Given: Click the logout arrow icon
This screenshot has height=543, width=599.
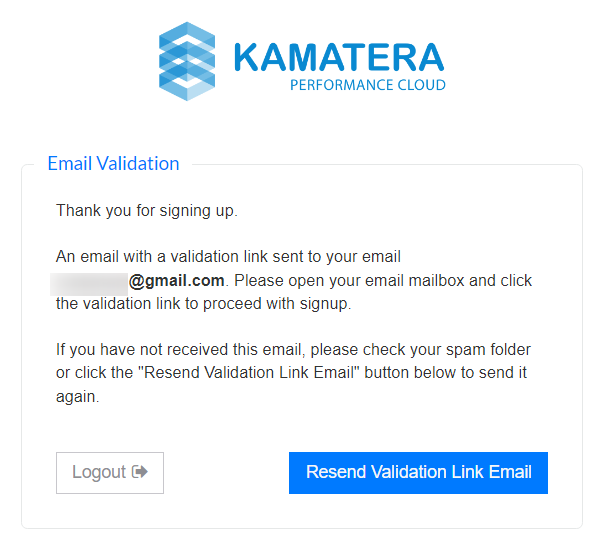Looking at the screenshot, I should tap(140, 472).
